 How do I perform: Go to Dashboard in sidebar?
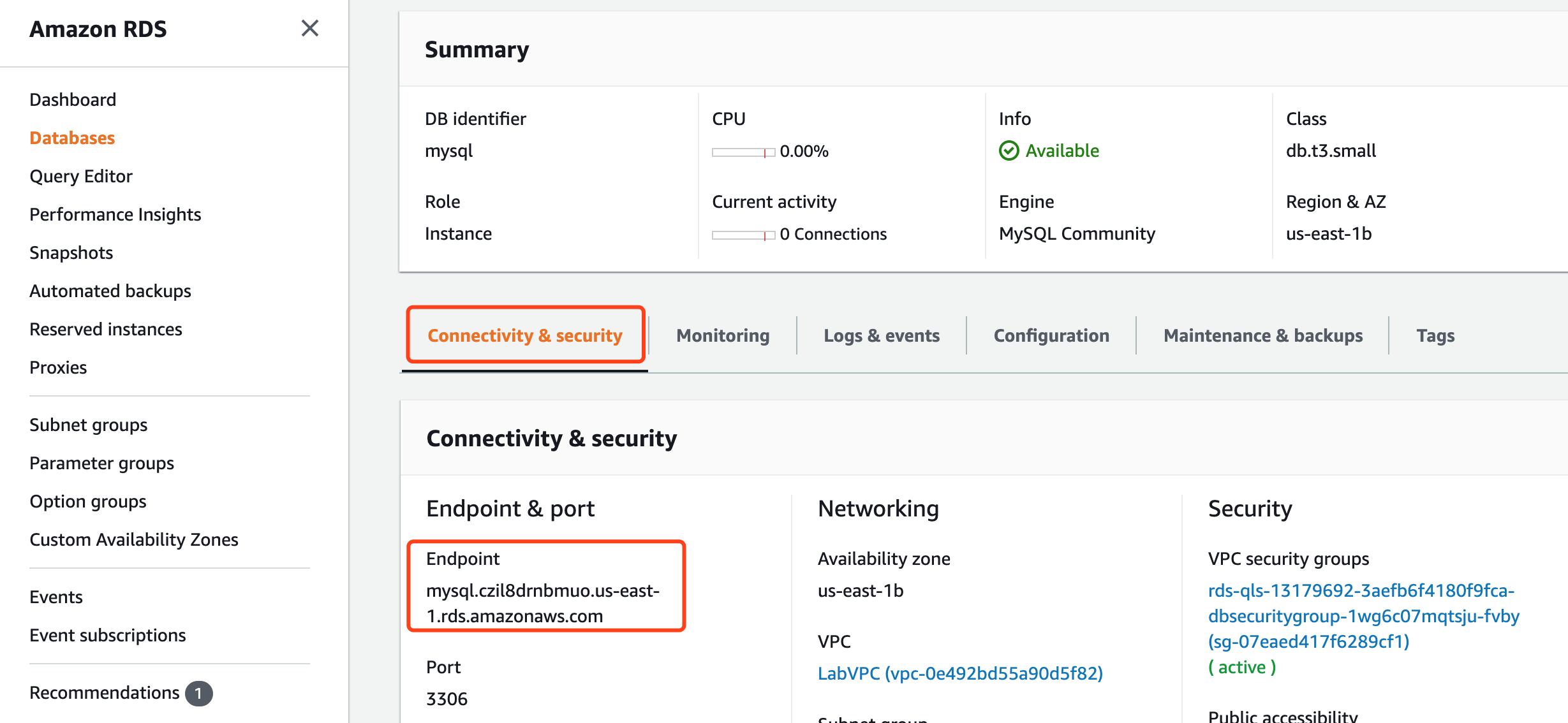point(73,99)
